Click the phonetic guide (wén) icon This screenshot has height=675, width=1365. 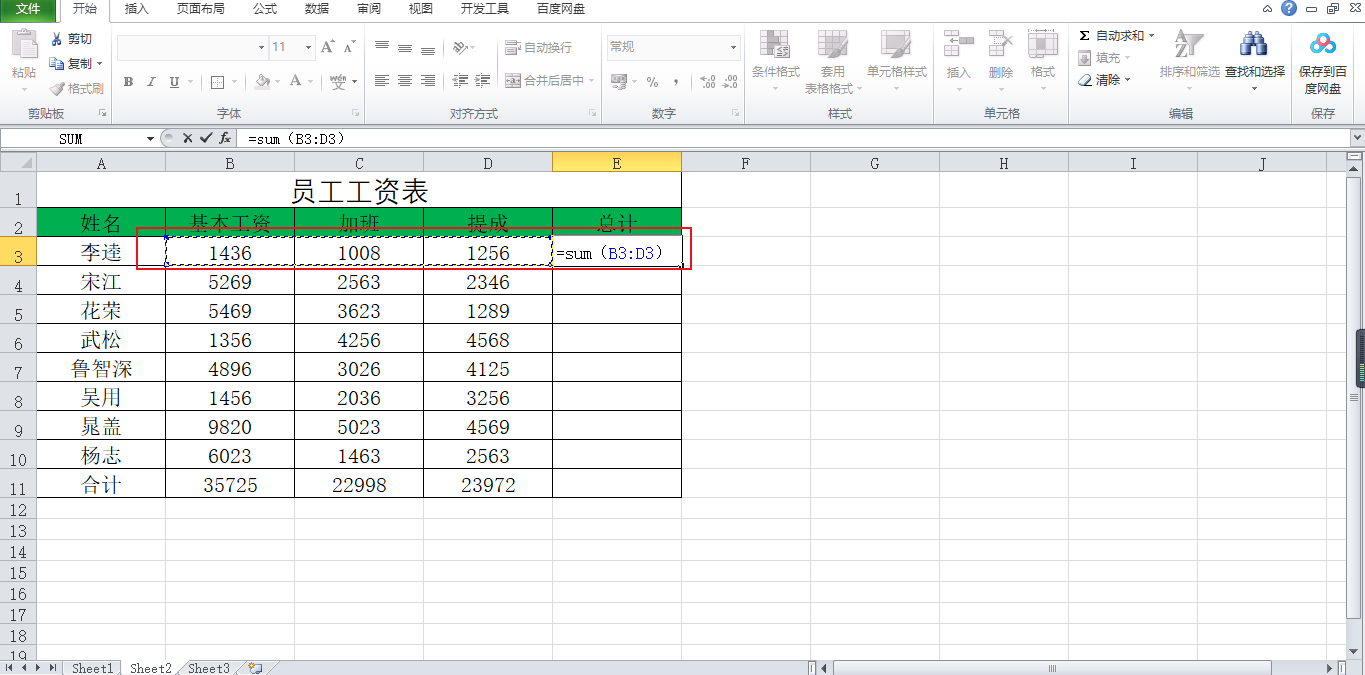pos(338,82)
